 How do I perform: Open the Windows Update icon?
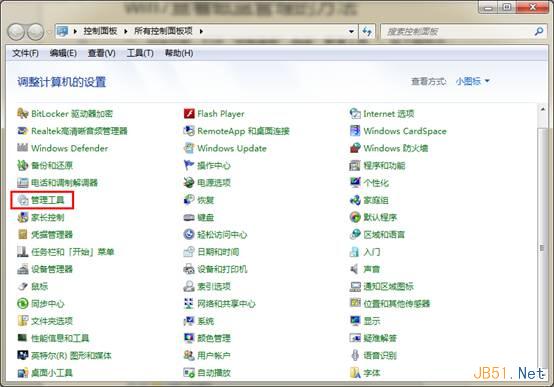[189, 148]
